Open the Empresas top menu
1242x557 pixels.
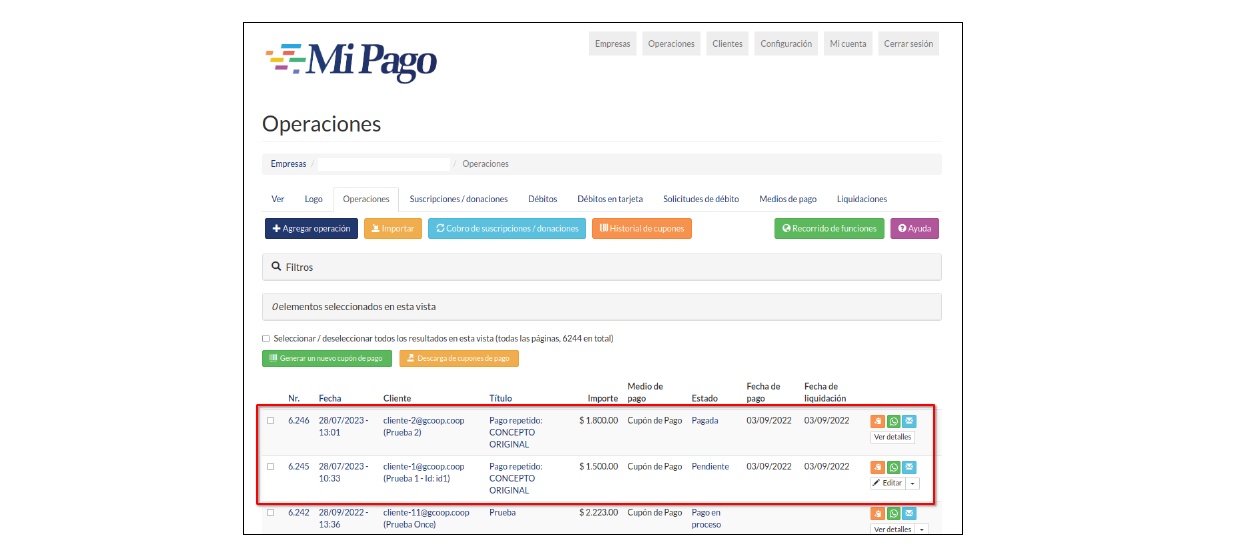tap(612, 44)
